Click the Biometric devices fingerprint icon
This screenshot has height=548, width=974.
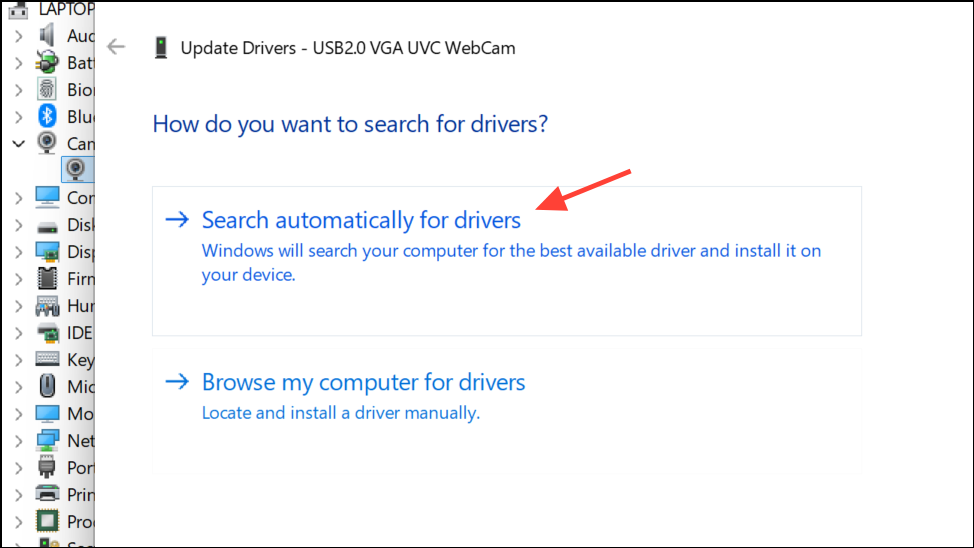pos(47,89)
